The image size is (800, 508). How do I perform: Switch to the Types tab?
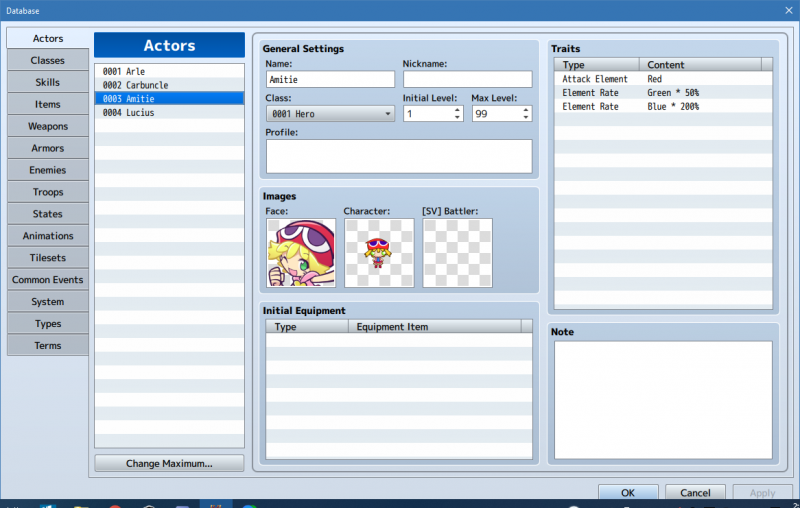click(48, 323)
